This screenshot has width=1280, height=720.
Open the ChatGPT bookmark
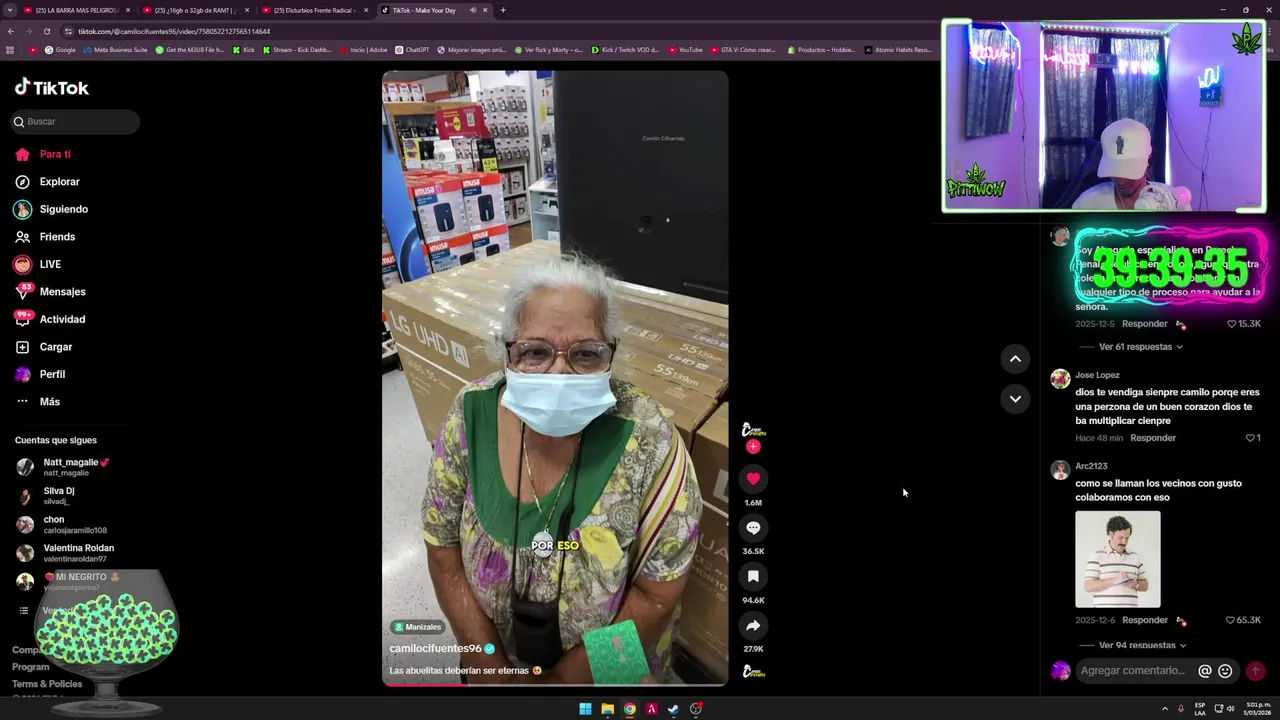pos(412,49)
